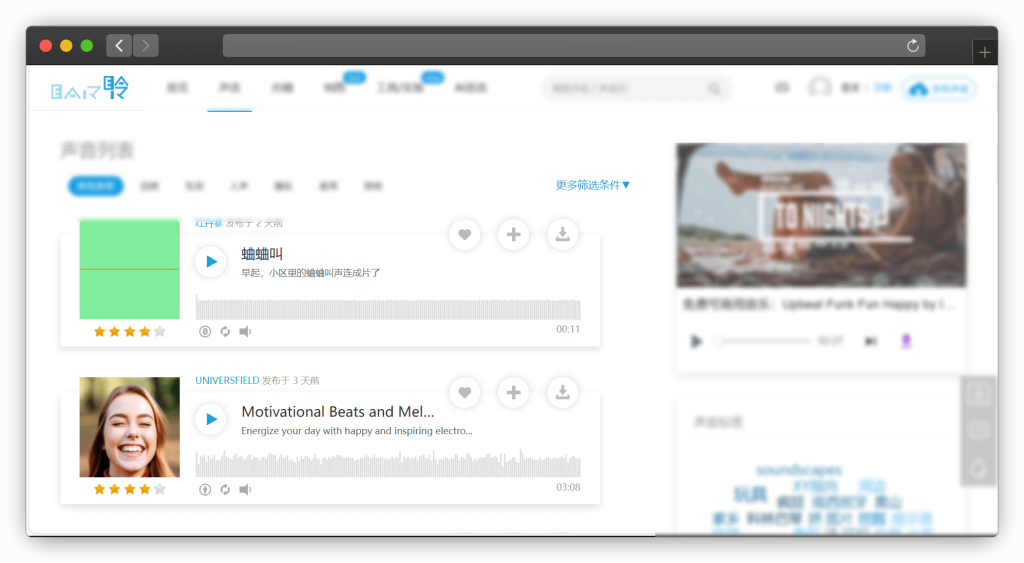The width and height of the screenshot is (1024, 563).
Task: Open the TO NIGHTS featured music banner
Action: tap(822, 215)
